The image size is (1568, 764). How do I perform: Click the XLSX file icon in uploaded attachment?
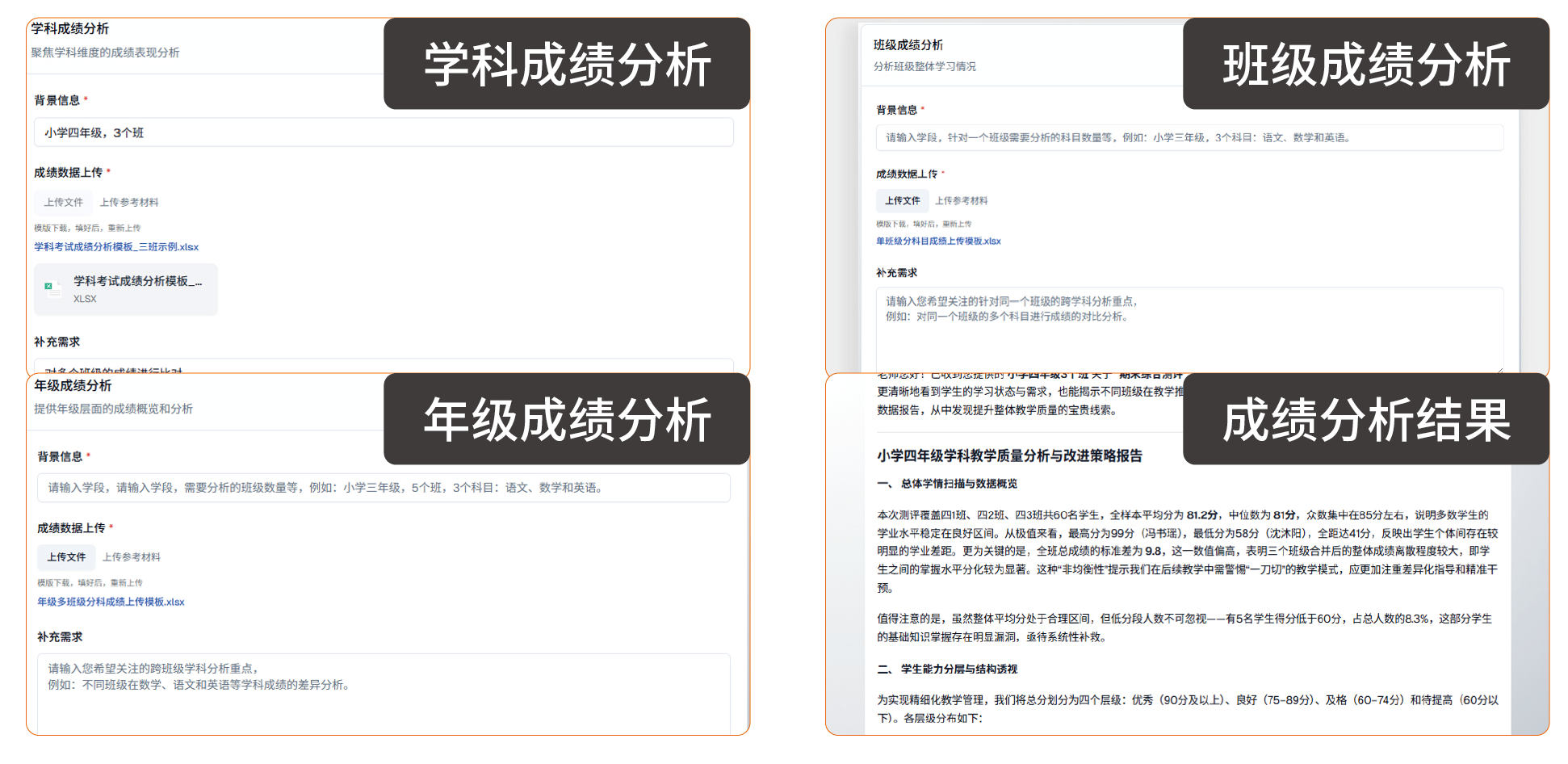pyautogui.click(x=53, y=288)
